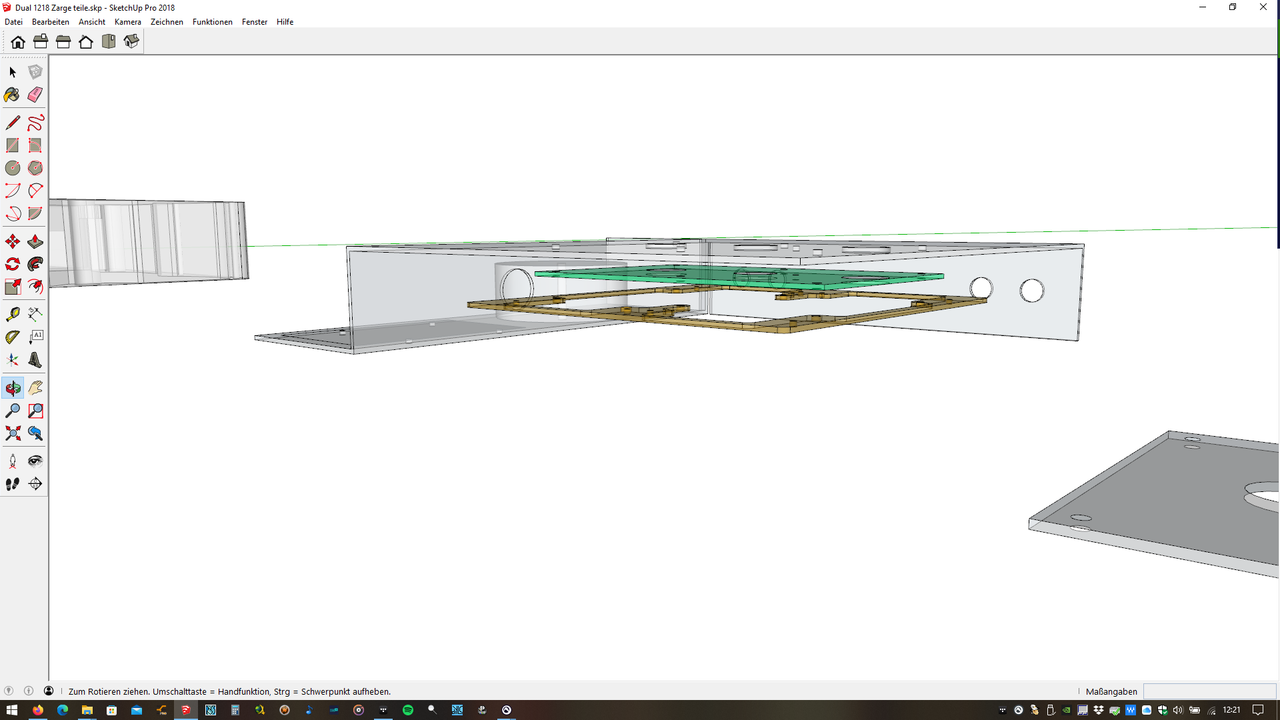The image size is (1280, 720).
Task: Select the Kreis (Circle) tool
Action: pyautogui.click(x=13, y=168)
